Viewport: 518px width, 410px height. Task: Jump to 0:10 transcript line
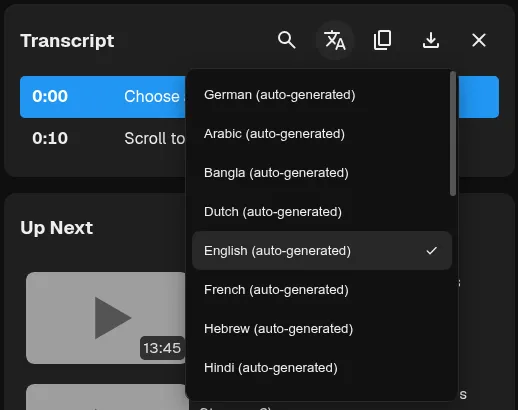(103, 138)
